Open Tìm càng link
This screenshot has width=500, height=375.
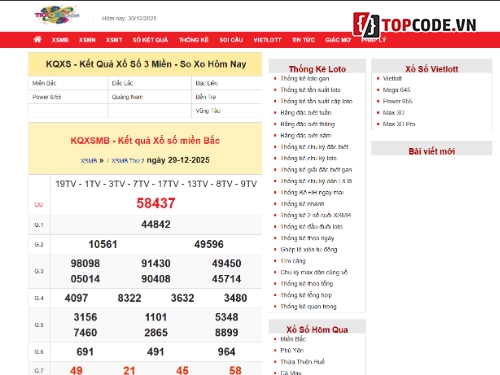coord(293,261)
